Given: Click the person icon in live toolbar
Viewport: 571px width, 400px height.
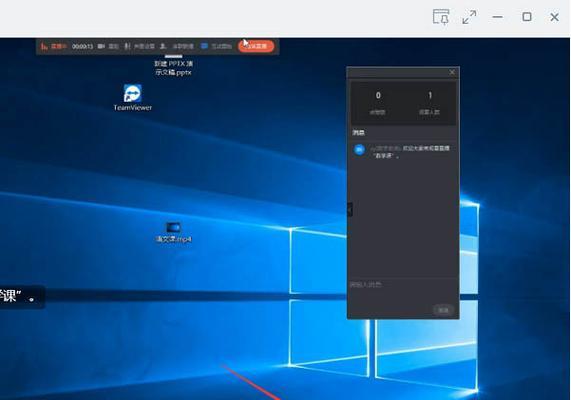Looking at the screenshot, I should tap(163, 46).
